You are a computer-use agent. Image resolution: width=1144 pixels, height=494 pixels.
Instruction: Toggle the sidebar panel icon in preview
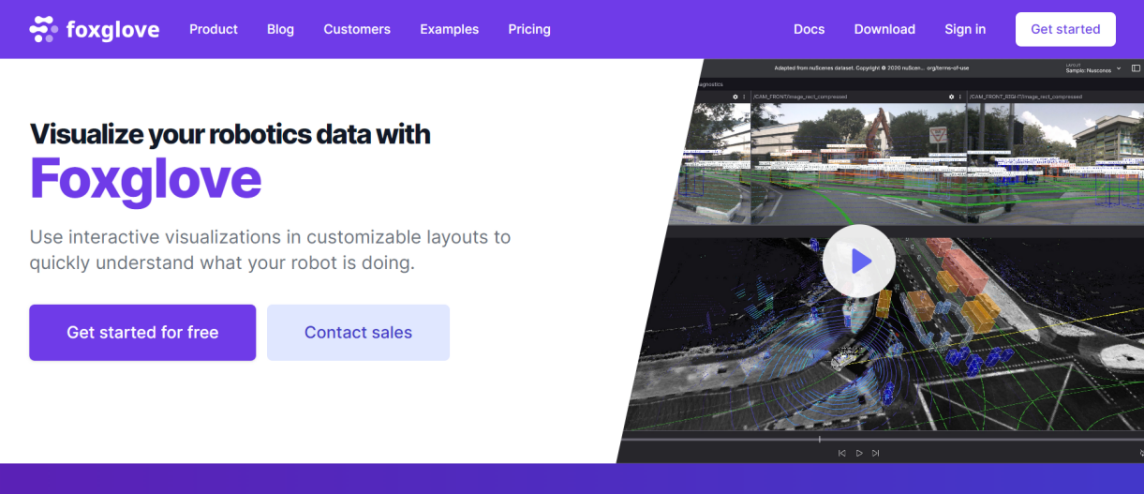click(1135, 68)
